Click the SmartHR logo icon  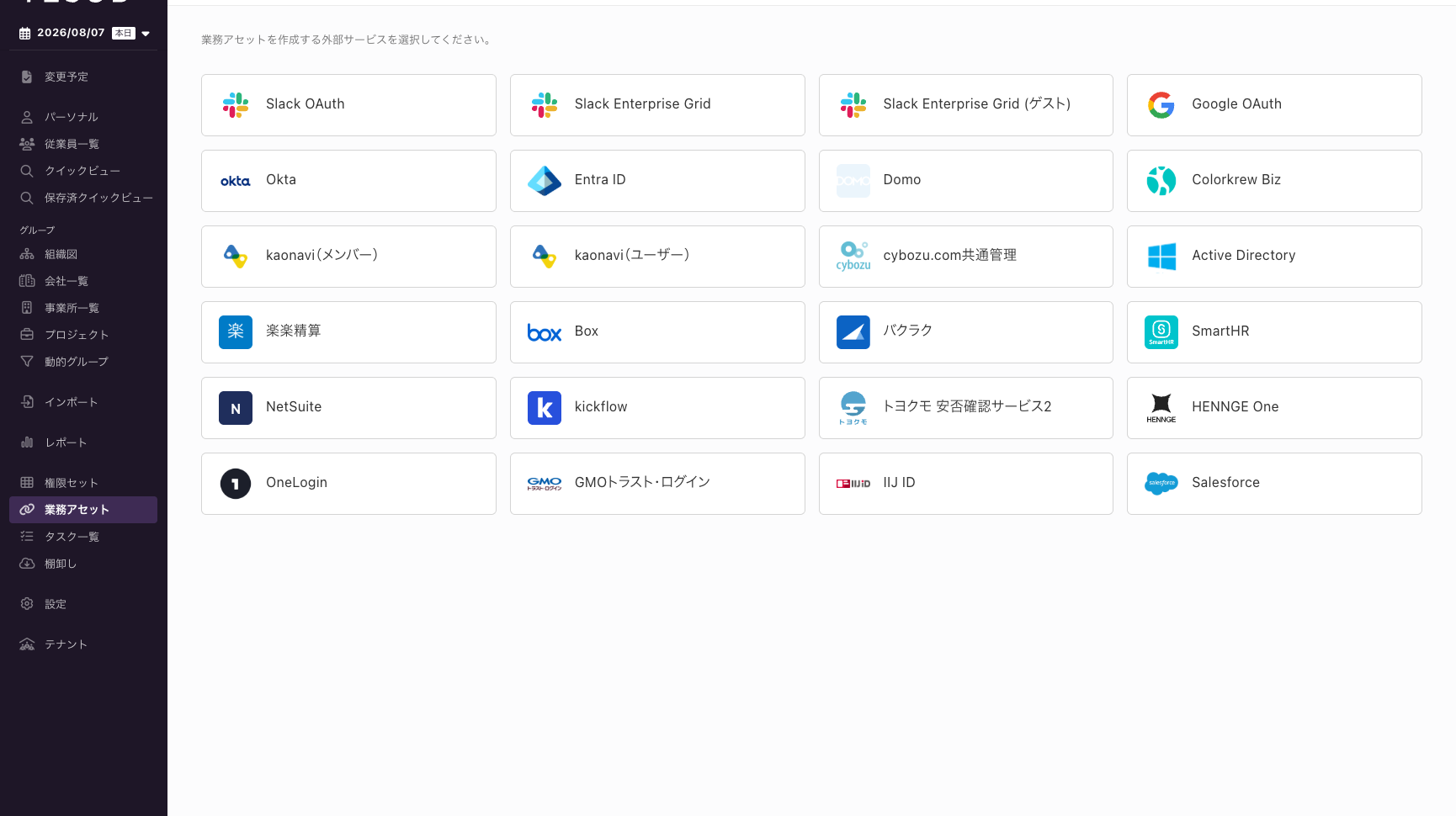1161,332
